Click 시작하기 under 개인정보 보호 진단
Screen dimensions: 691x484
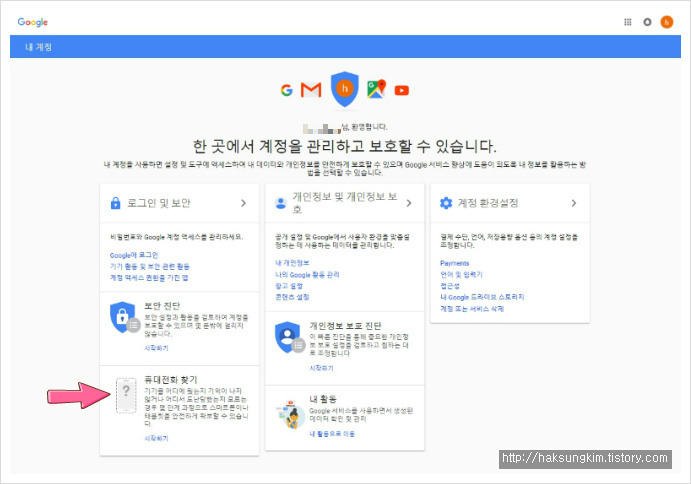[321, 368]
